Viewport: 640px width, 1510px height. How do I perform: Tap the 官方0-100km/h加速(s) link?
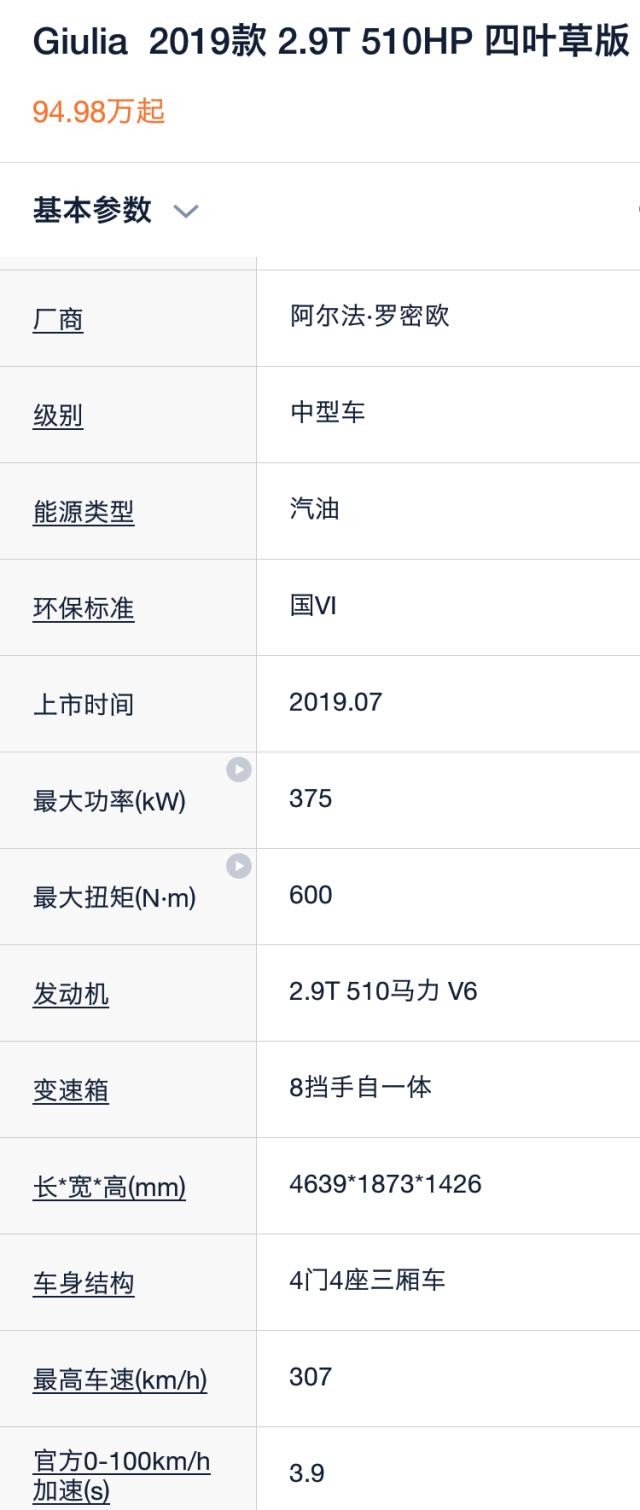121,1476
